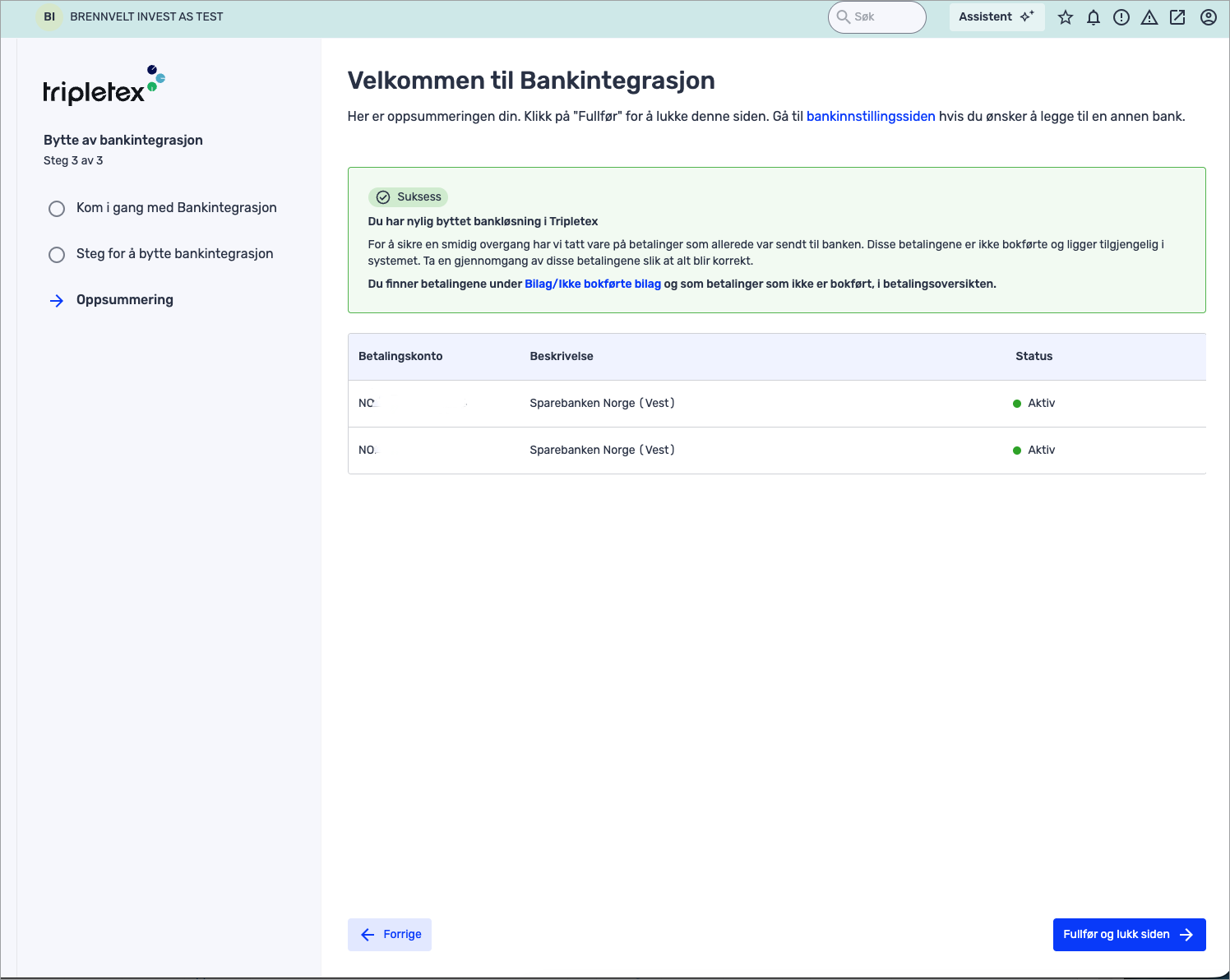Open the Bilag/Ikke bokførte bilag link
Image resolution: width=1230 pixels, height=980 pixels.
click(x=593, y=284)
